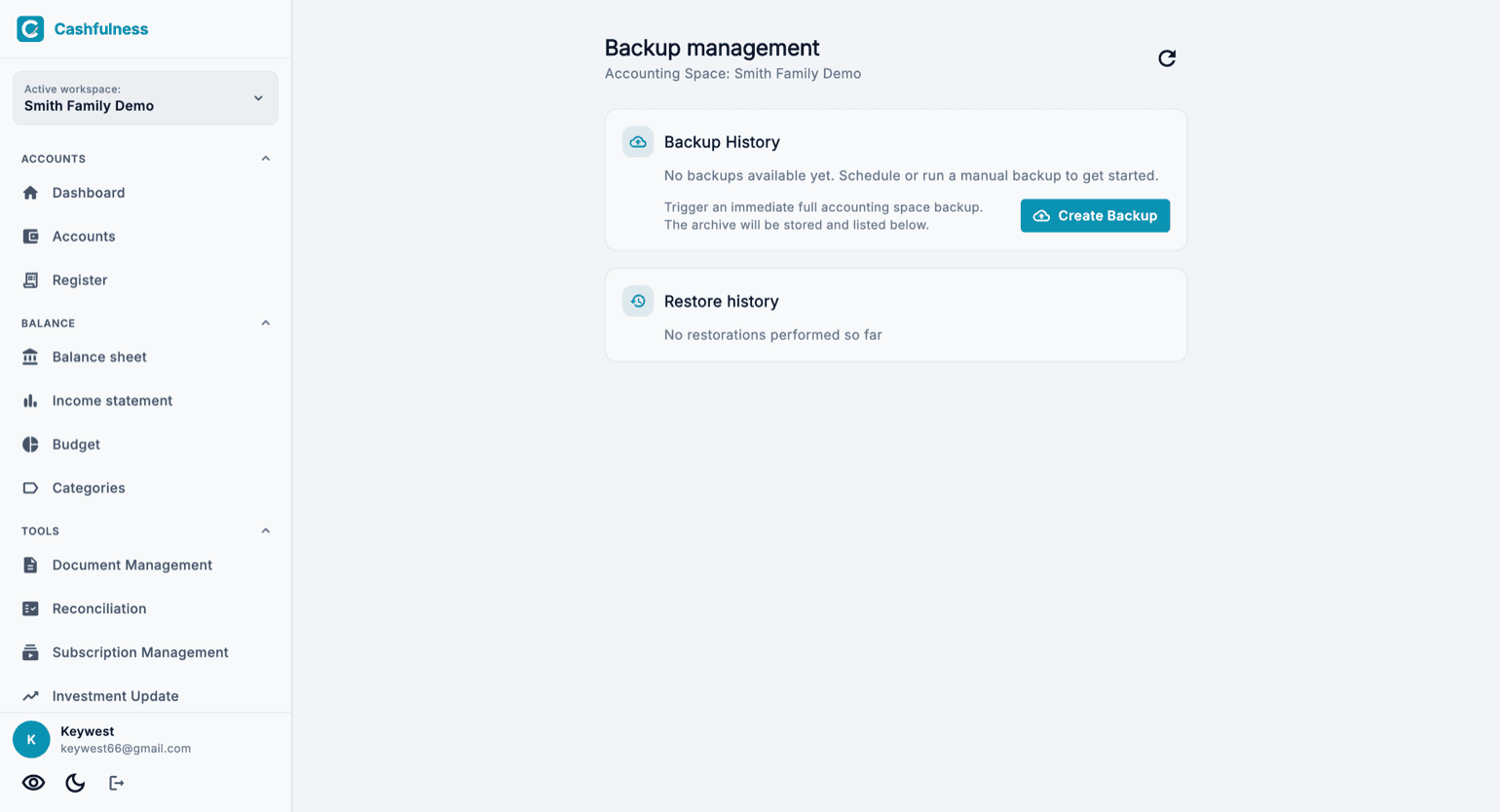Log out using the exit icon

(x=117, y=783)
